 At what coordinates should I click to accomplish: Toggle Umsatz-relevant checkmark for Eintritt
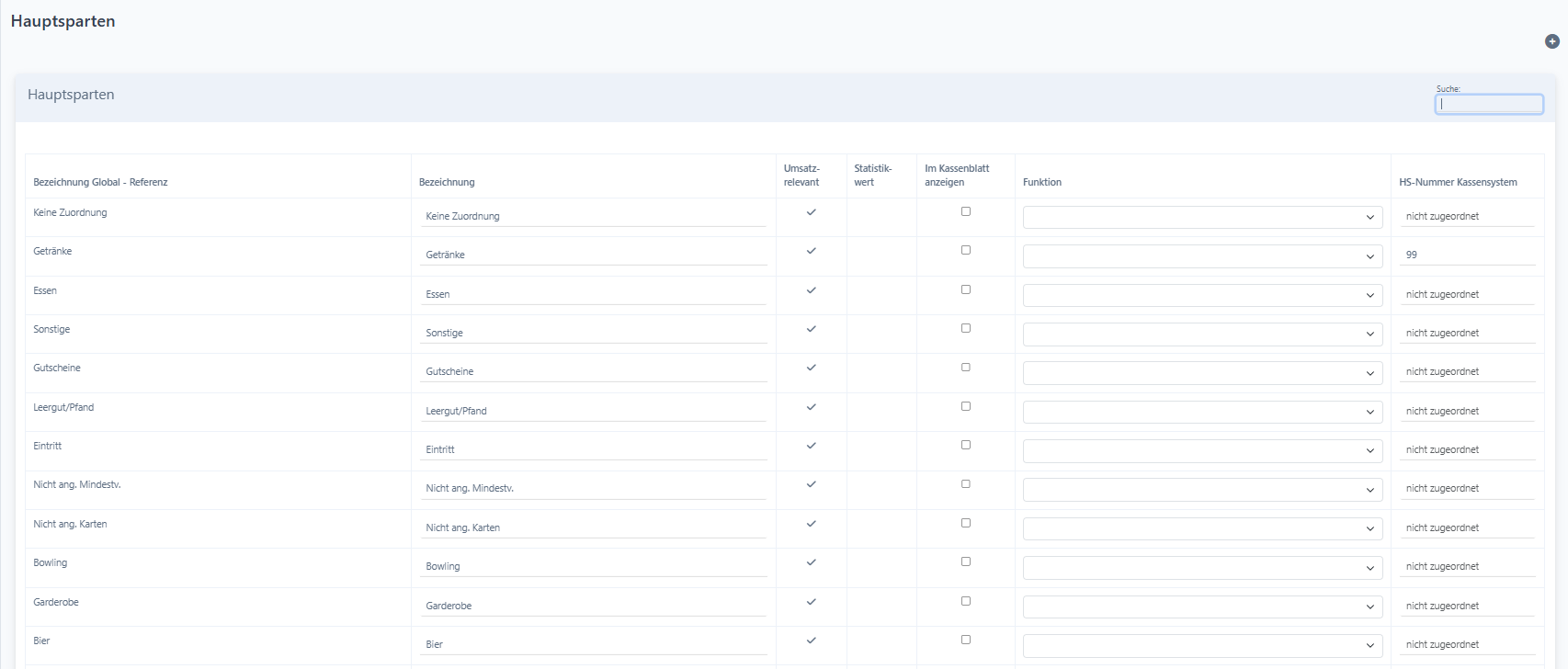(811, 446)
